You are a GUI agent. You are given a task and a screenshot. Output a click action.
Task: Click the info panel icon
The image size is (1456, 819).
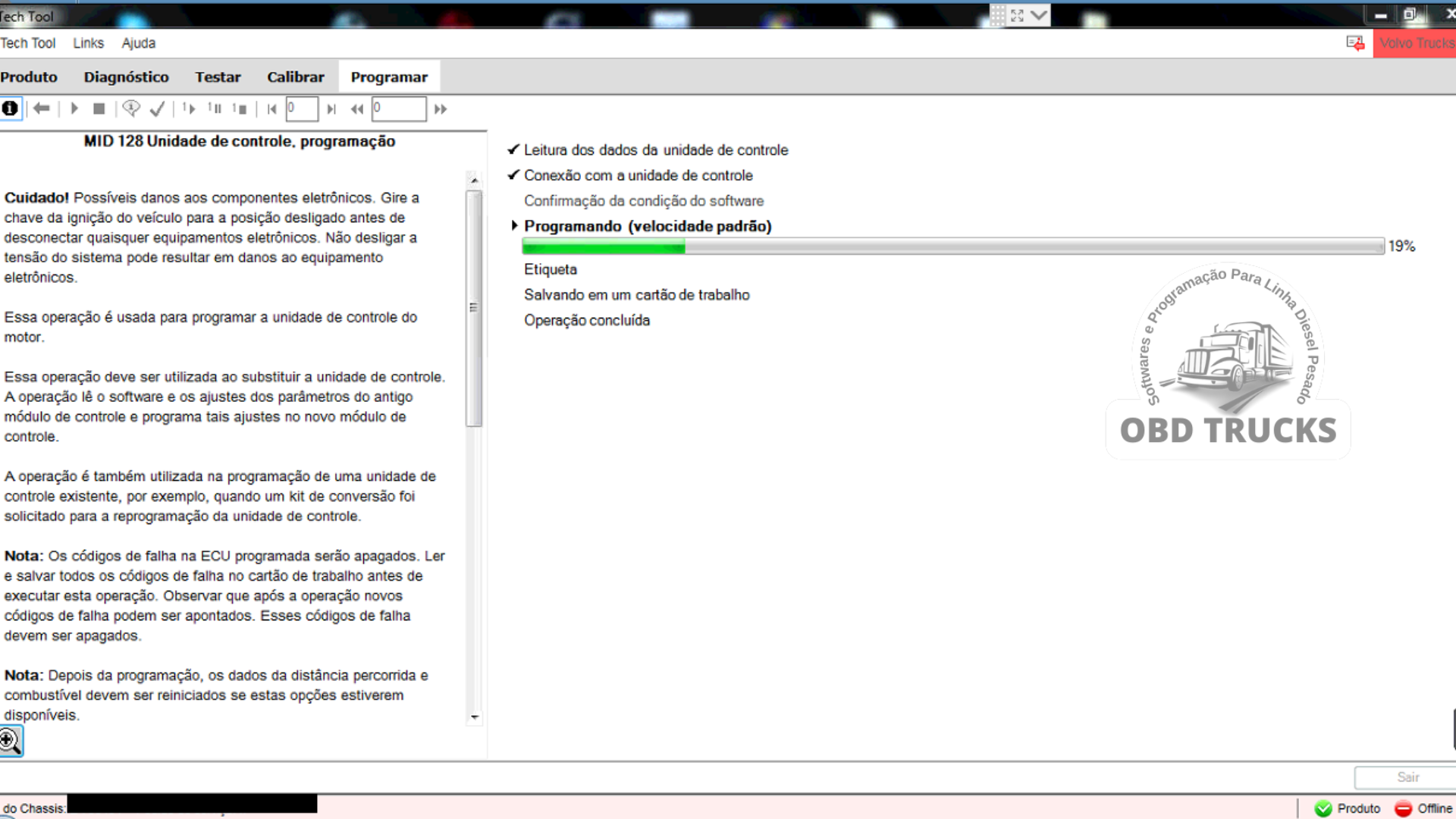pyautogui.click(x=9, y=108)
